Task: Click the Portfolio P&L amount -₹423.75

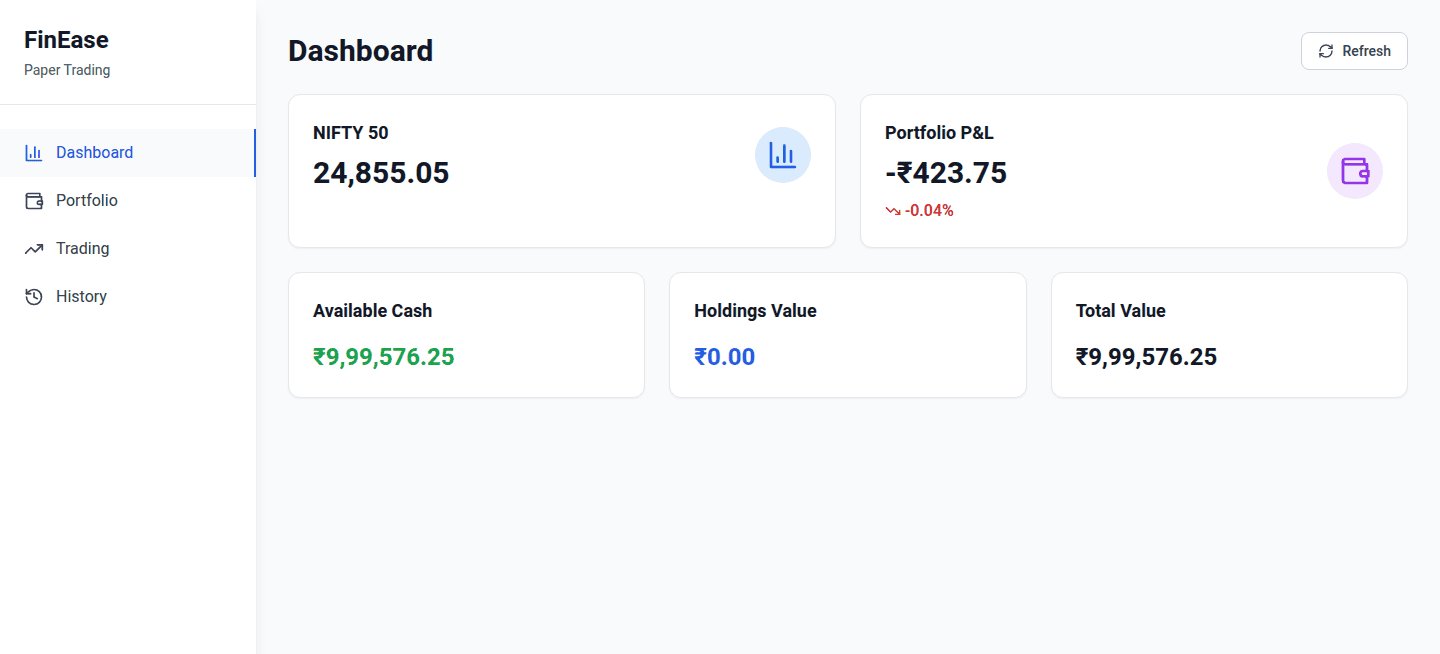Action: (x=946, y=173)
